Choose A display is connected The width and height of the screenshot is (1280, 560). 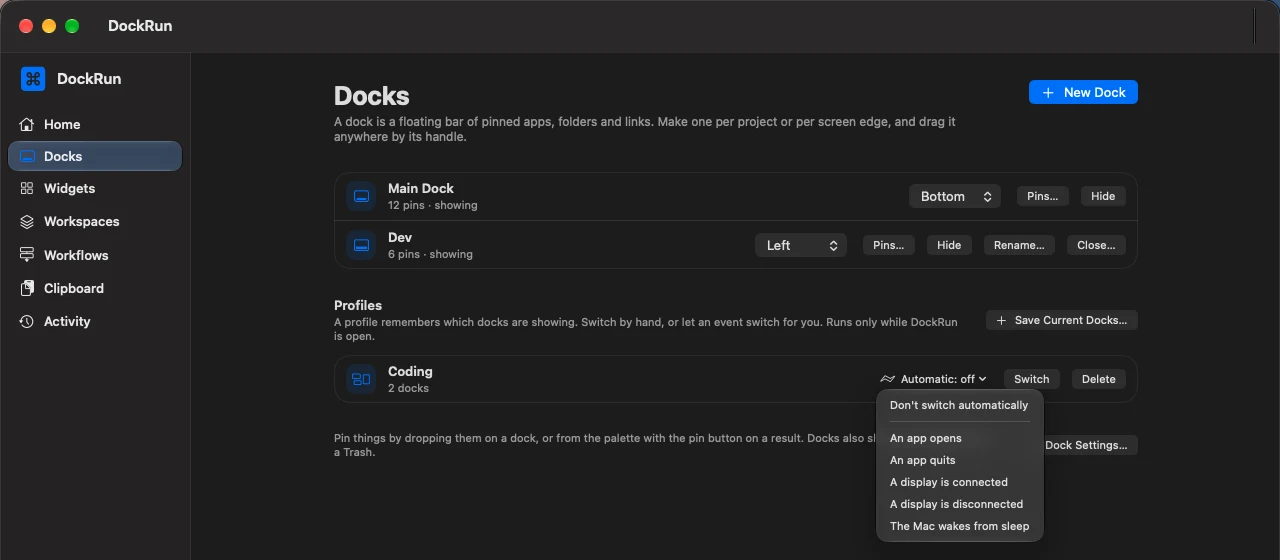point(959,482)
